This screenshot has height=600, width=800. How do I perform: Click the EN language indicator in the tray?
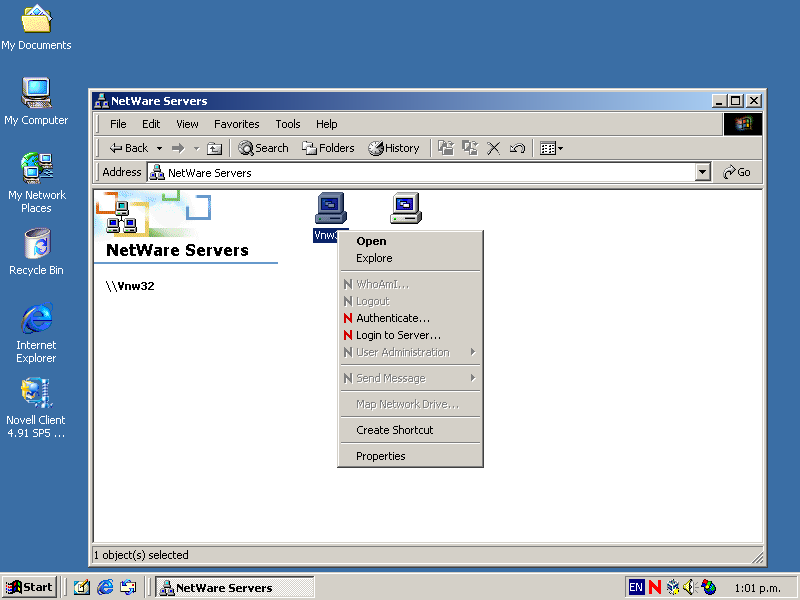636,588
